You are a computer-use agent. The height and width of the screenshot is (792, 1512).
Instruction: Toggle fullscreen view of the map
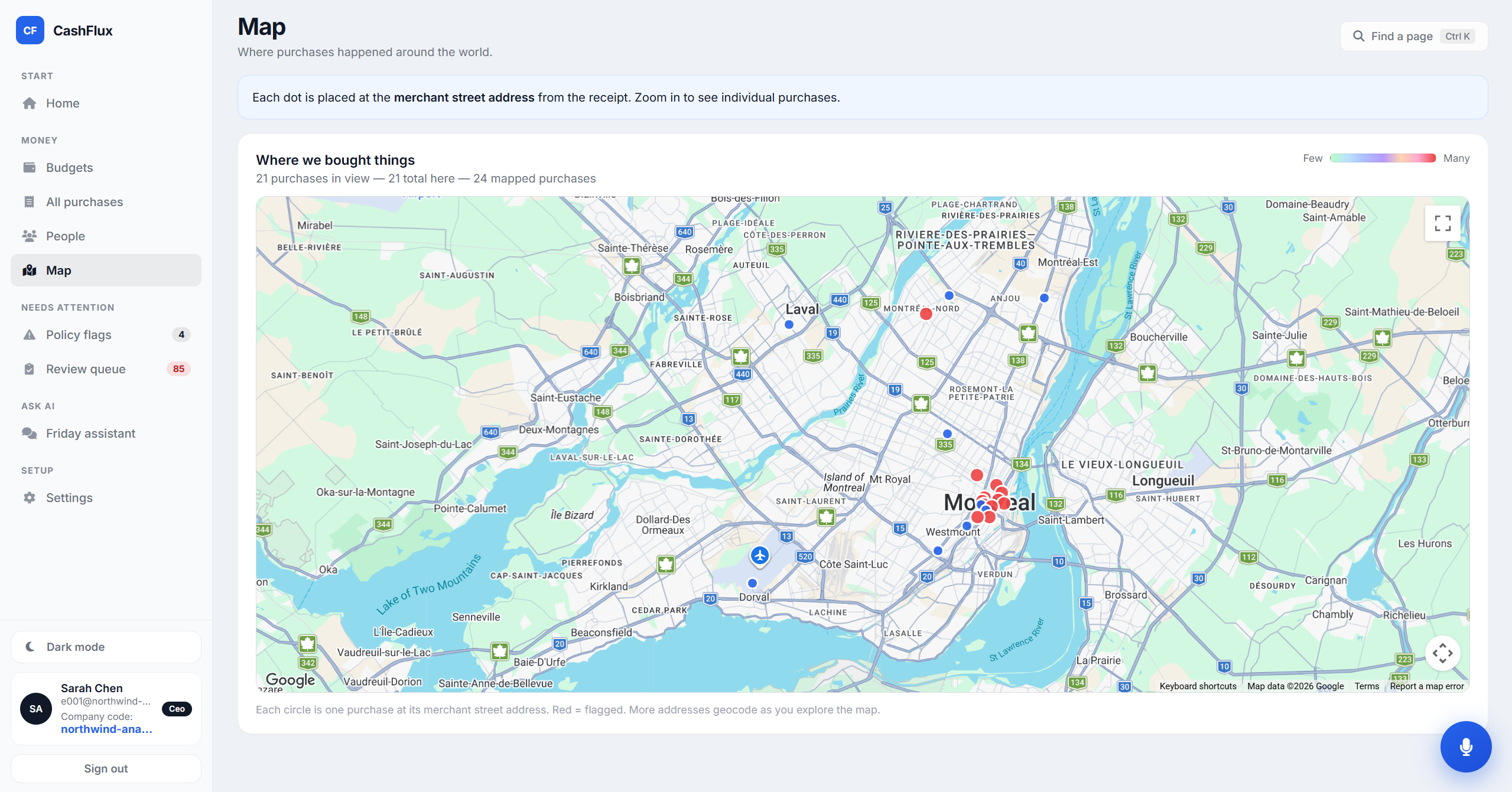tap(1442, 223)
